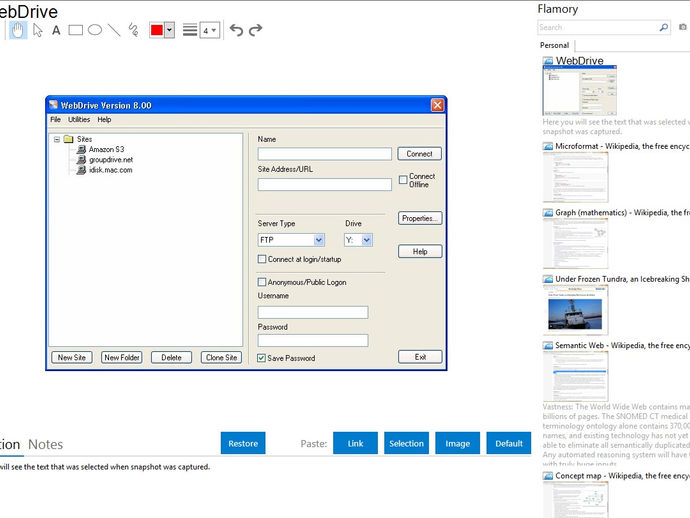This screenshot has width=690, height=518.
Task: Undo the last annotation
Action: (236, 30)
